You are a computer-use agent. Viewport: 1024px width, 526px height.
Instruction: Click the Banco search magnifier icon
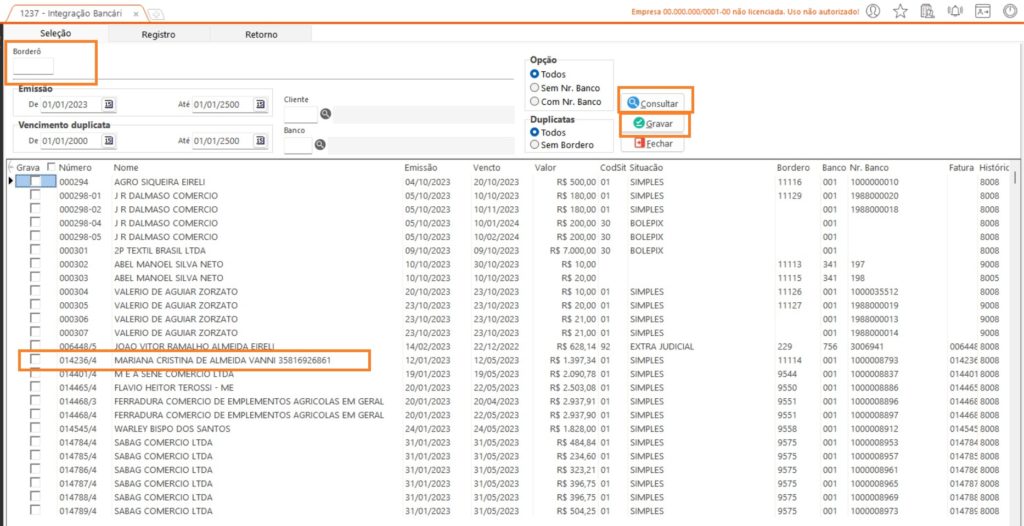(x=321, y=145)
